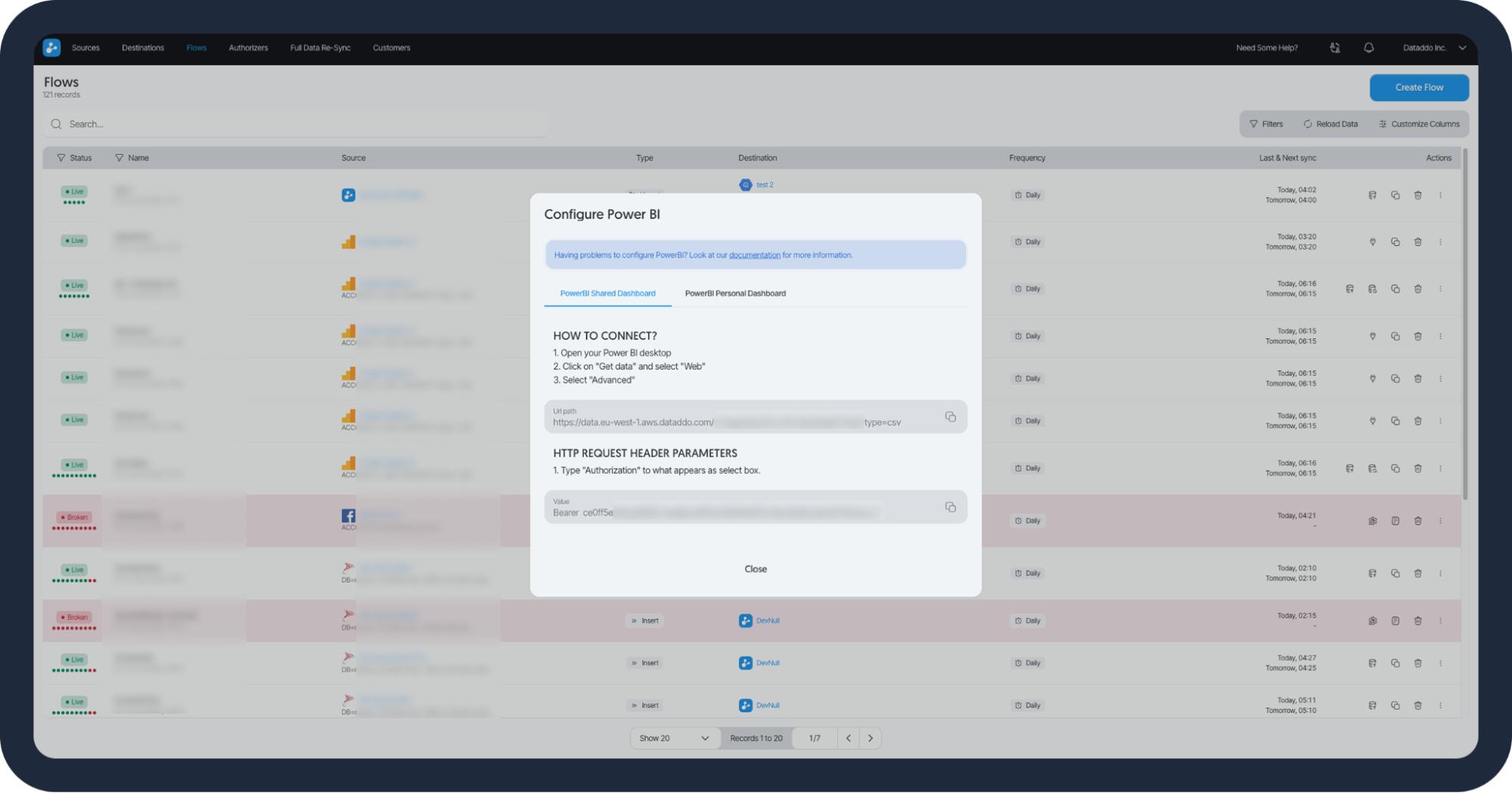The height and width of the screenshot is (793, 1512).
Task: Close the Configure Power BI dialog
Action: (756, 569)
